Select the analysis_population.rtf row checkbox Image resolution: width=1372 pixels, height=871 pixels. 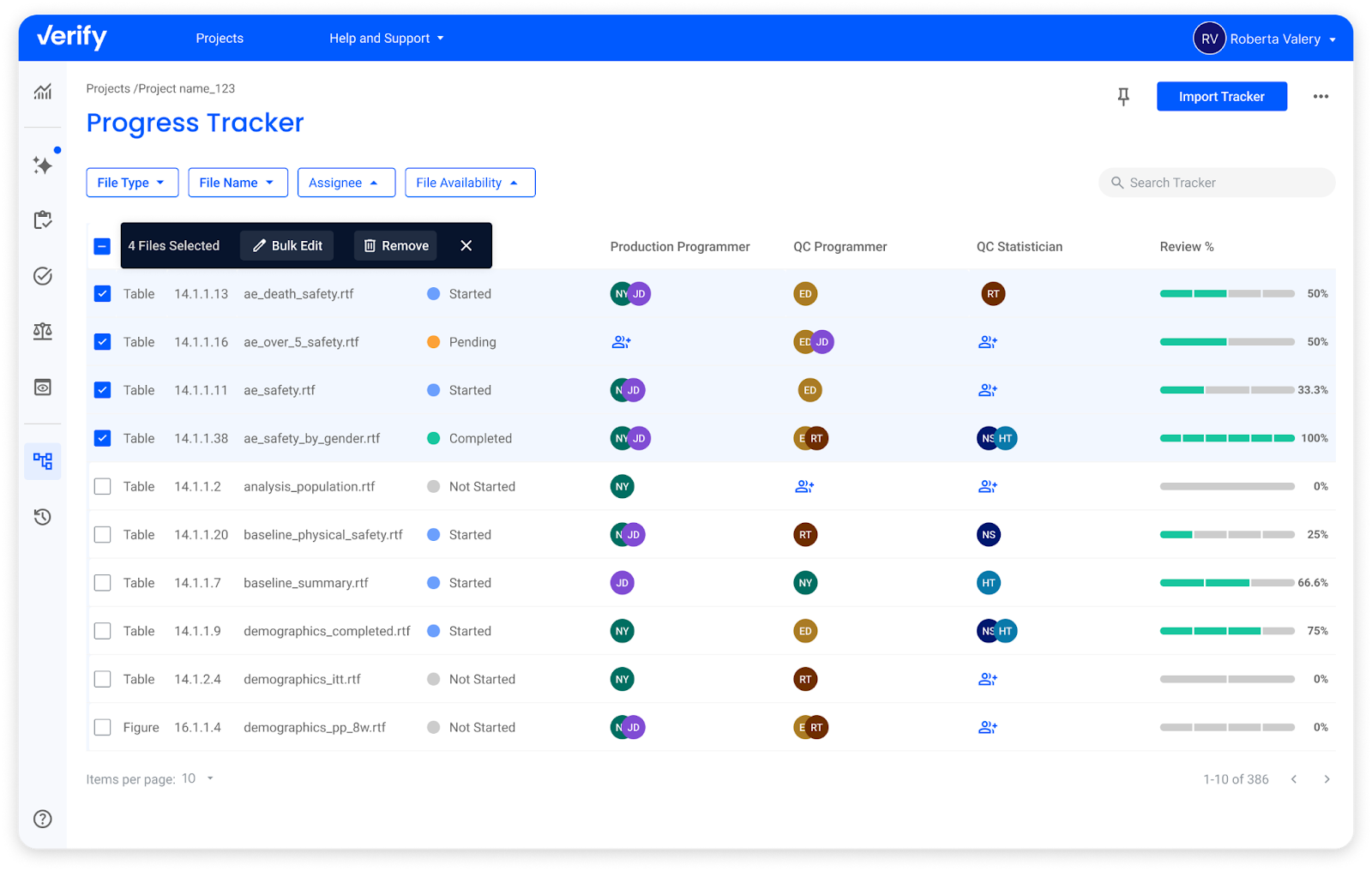click(102, 486)
